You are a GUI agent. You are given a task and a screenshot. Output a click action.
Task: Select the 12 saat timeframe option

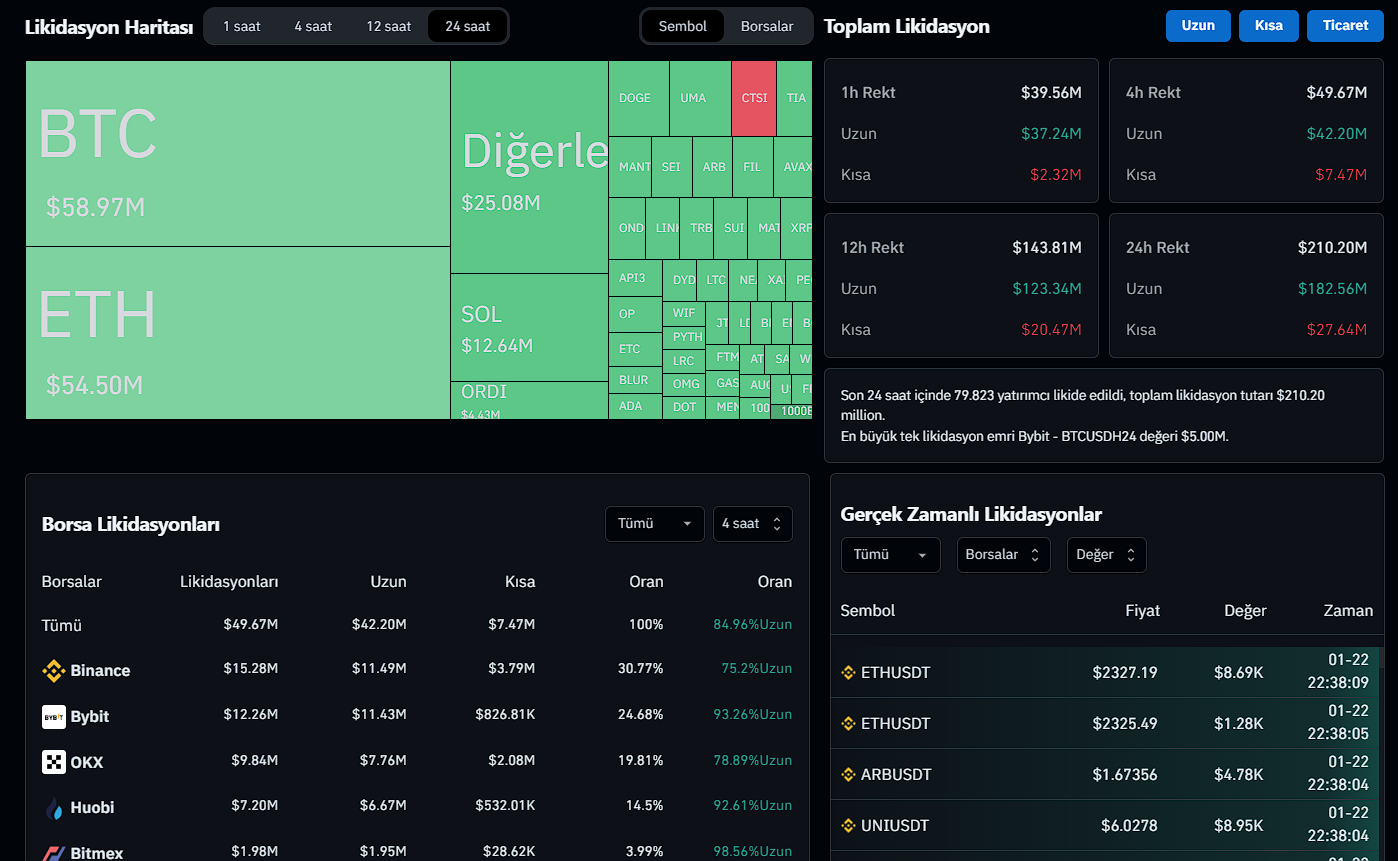[x=388, y=26]
